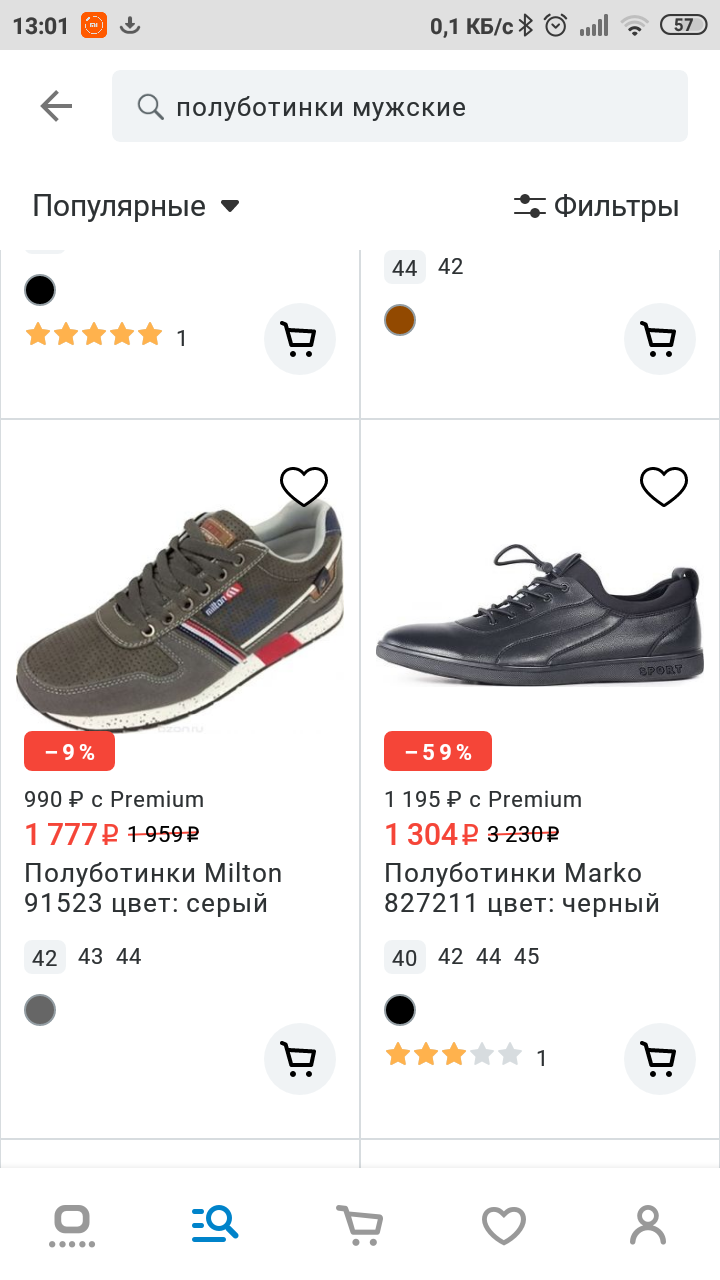720x1280 pixels.
Task: Tap the search field with полуботинки мужские
Action: coord(400,106)
